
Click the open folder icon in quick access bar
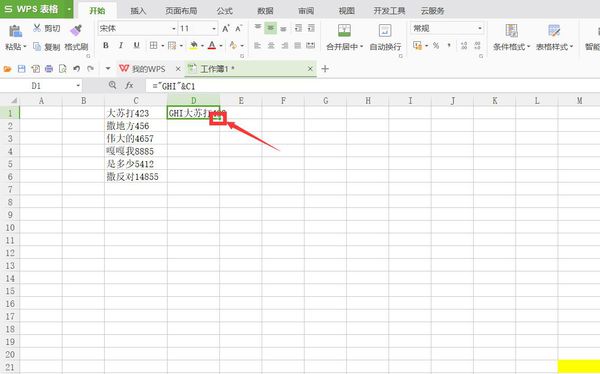(8, 69)
